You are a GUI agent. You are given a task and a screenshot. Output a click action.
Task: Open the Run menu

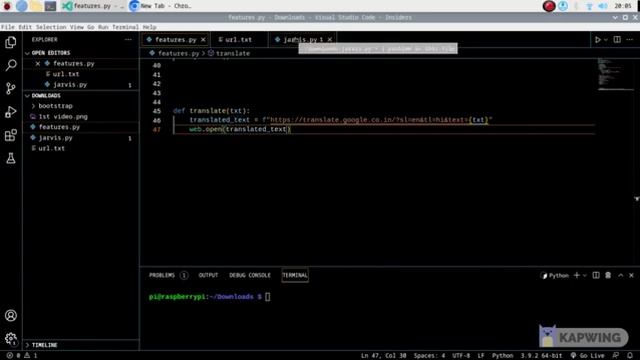coord(103,27)
